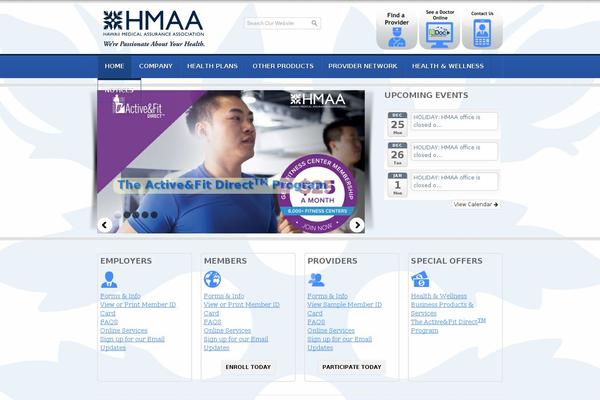This screenshot has width=600, height=400.
Task: Open the Company menu
Action: pos(156,66)
